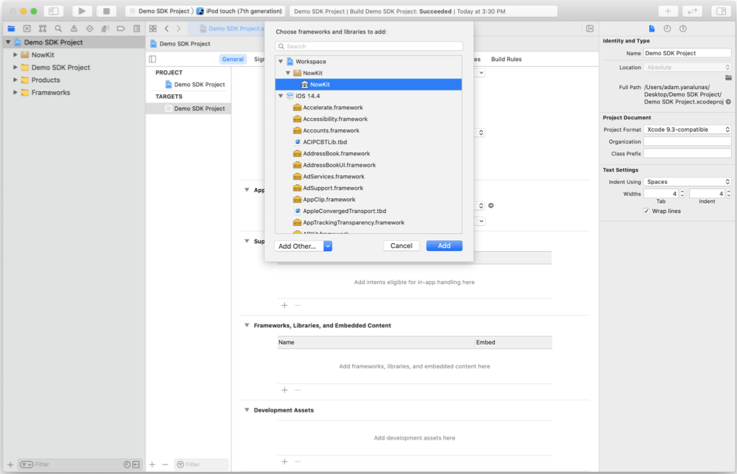The width and height of the screenshot is (737, 474).
Task: Click the project Name field in inspector
Action: click(687, 53)
